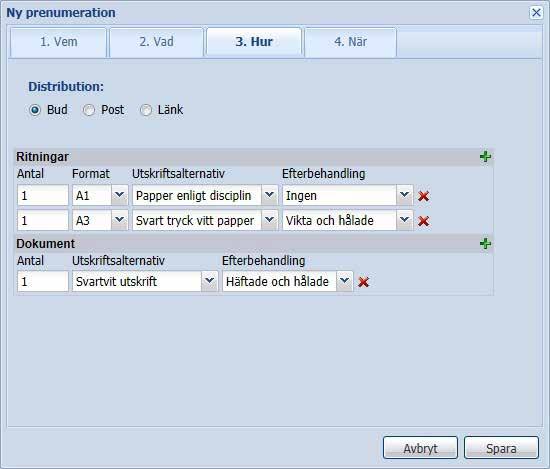This screenshot has height=469, width=550.
Task: Click the Ritningar section header
Action: tap(254, 156)
